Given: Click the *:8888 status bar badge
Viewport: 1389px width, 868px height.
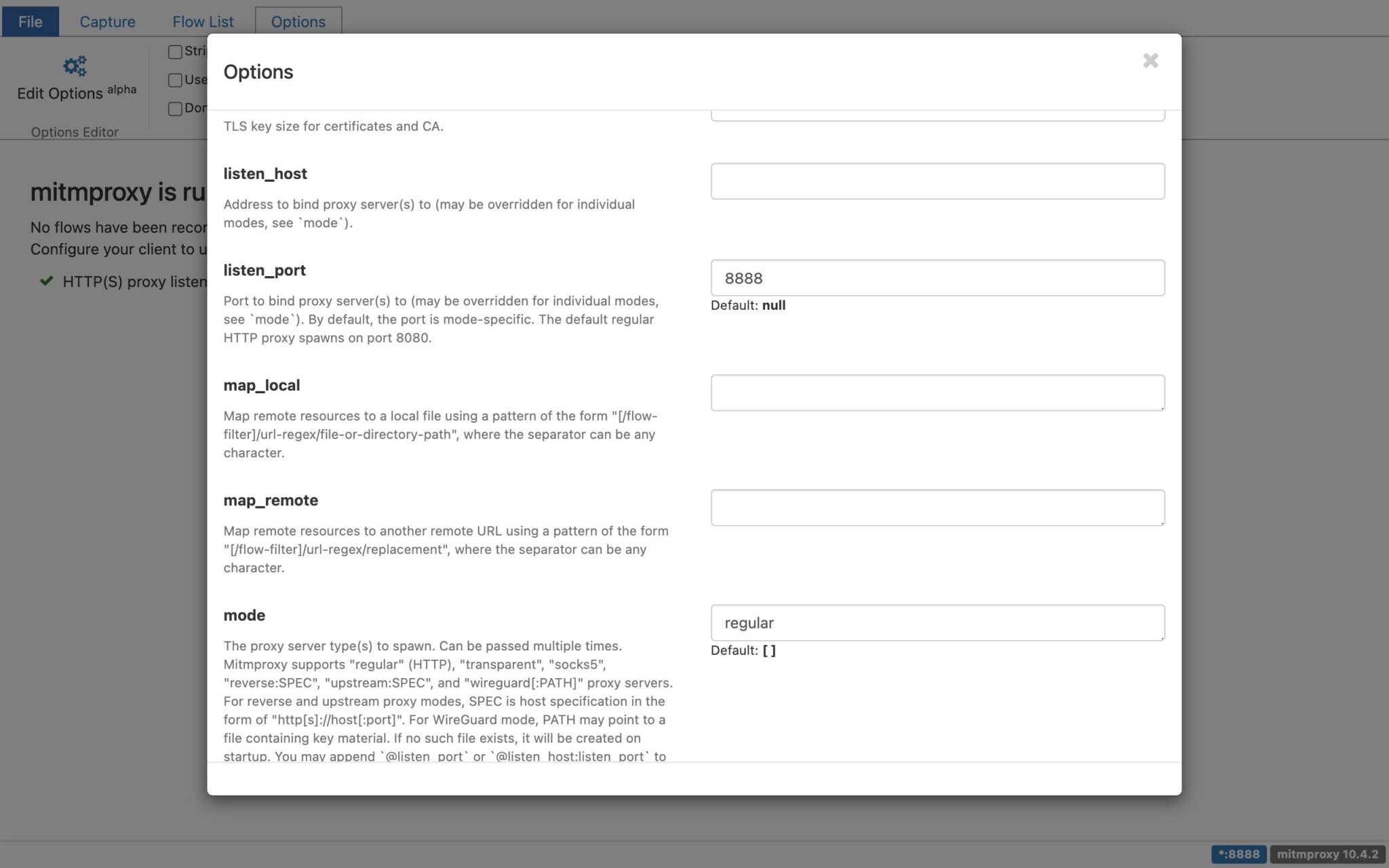Looking at the screenshot, I should coord(1238,854).
